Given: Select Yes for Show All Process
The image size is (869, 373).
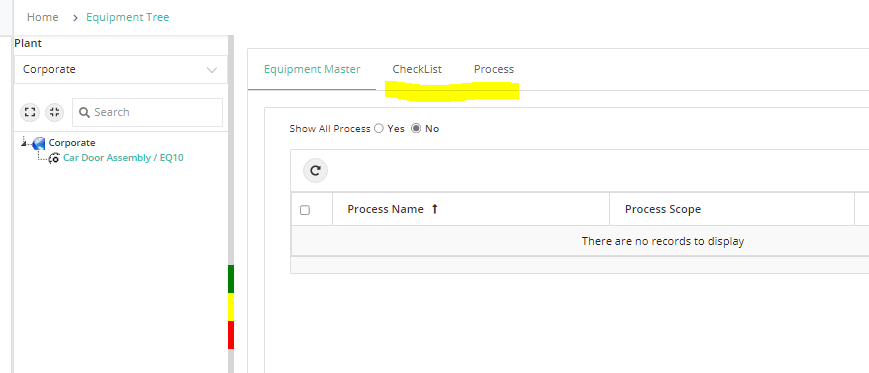Looking at the screenshot, I should [379, 129].
